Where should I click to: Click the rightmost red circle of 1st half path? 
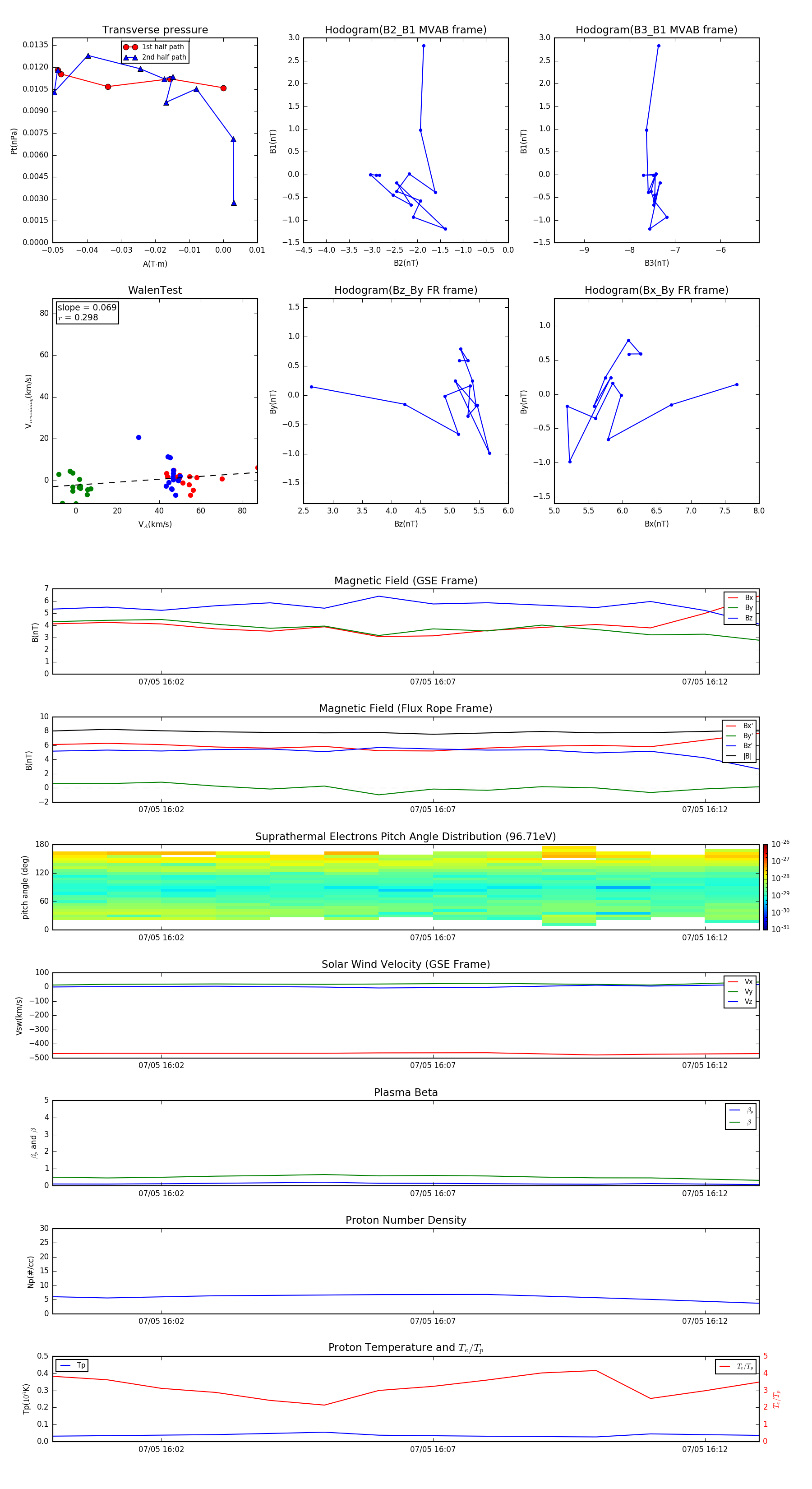(223, 88)
